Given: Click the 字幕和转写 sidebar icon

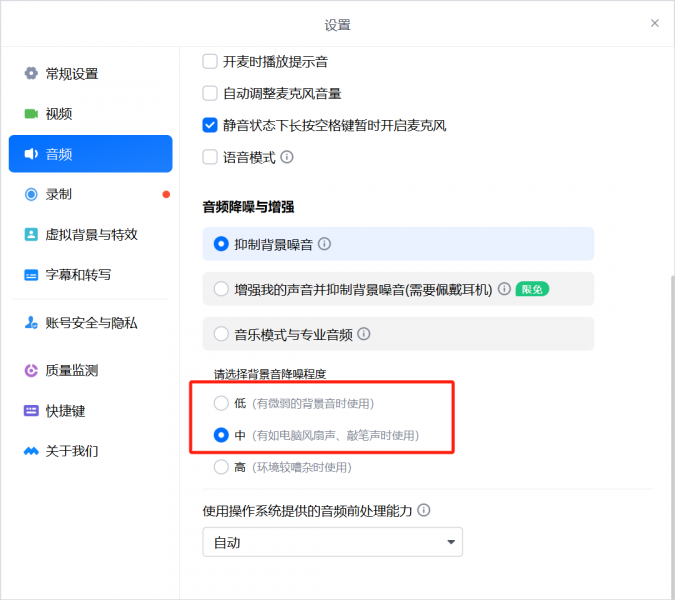Looking at the screenshot, I should click(30, 274).
